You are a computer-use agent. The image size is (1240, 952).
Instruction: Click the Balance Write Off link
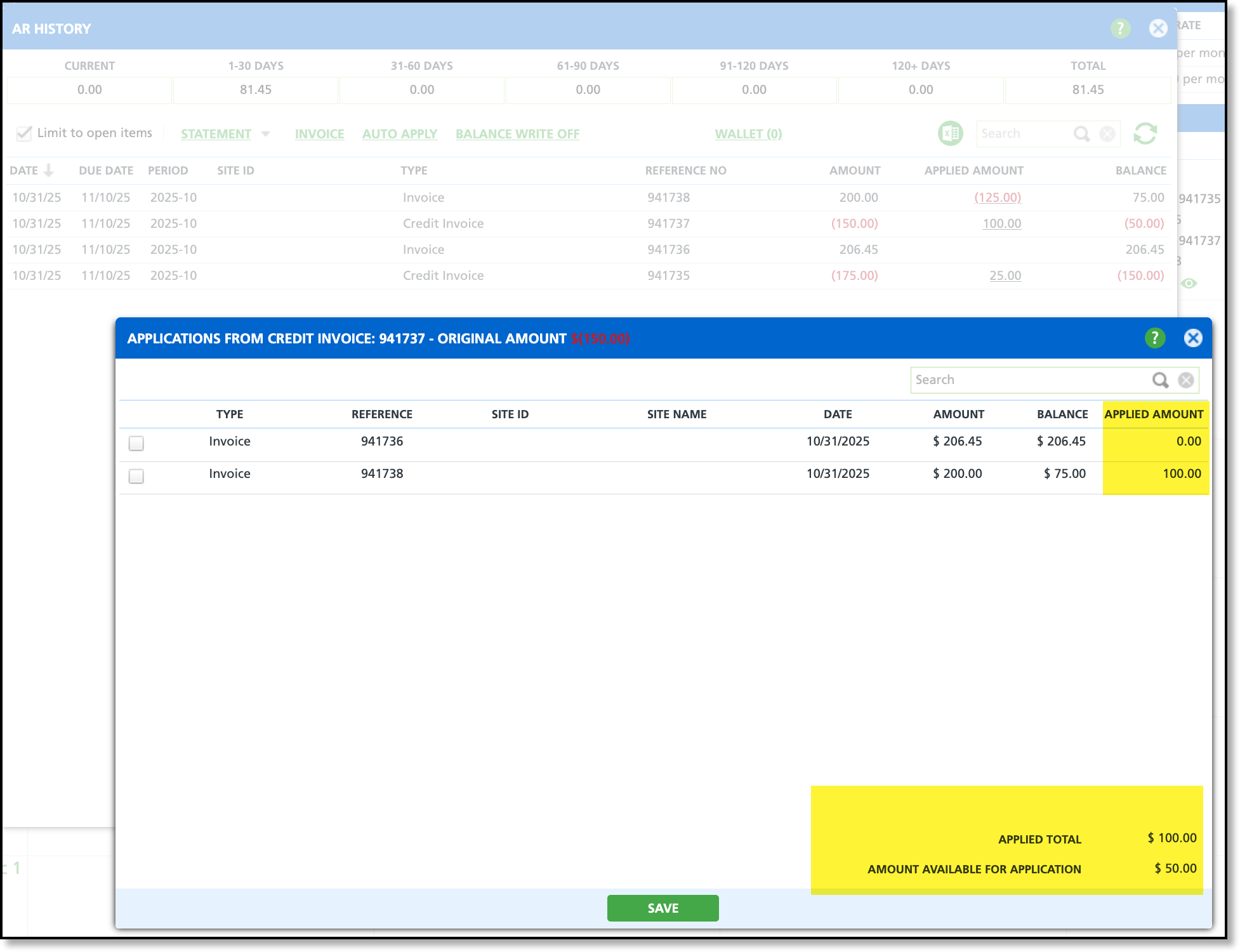[x=517, y=134]
